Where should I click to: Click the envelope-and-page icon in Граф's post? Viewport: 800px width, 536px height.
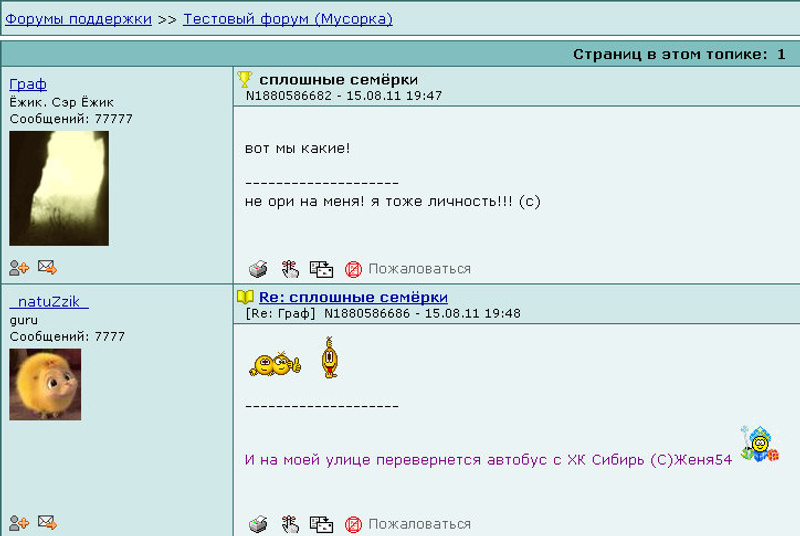[321, 269]
